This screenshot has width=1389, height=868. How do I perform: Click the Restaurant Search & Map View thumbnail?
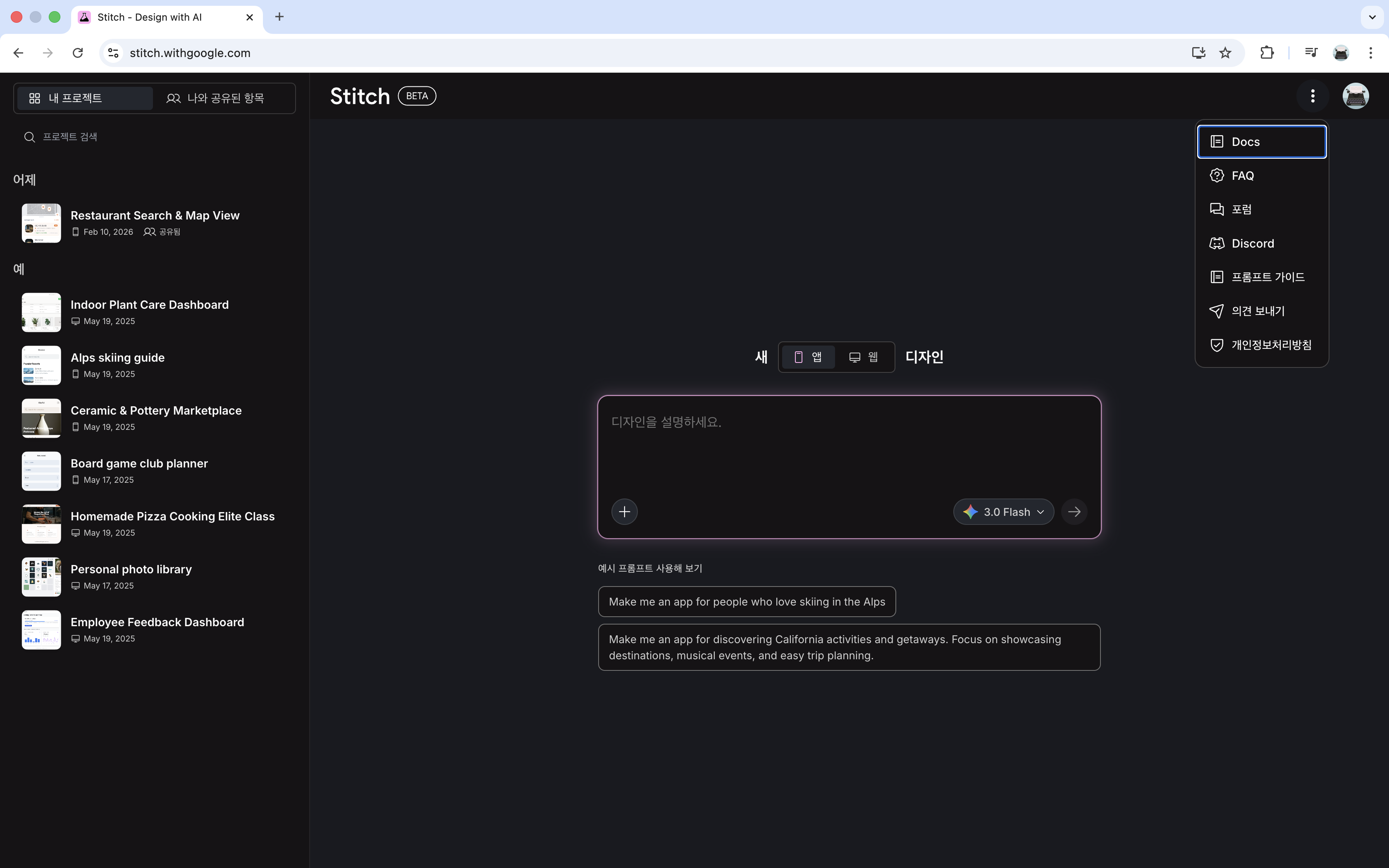pos(41,223)
